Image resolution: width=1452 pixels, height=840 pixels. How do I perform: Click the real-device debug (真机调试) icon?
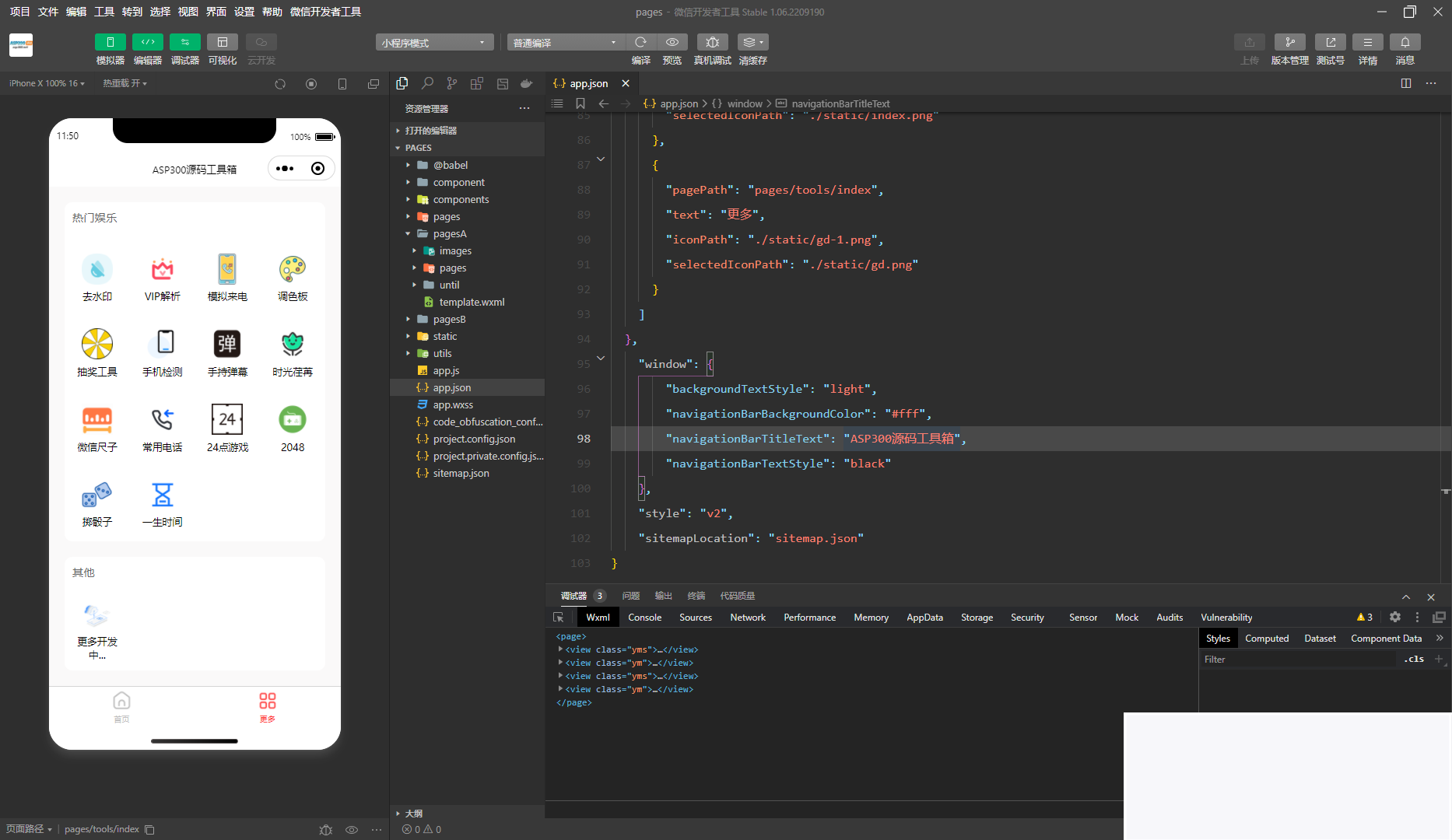tap(712, 43)
